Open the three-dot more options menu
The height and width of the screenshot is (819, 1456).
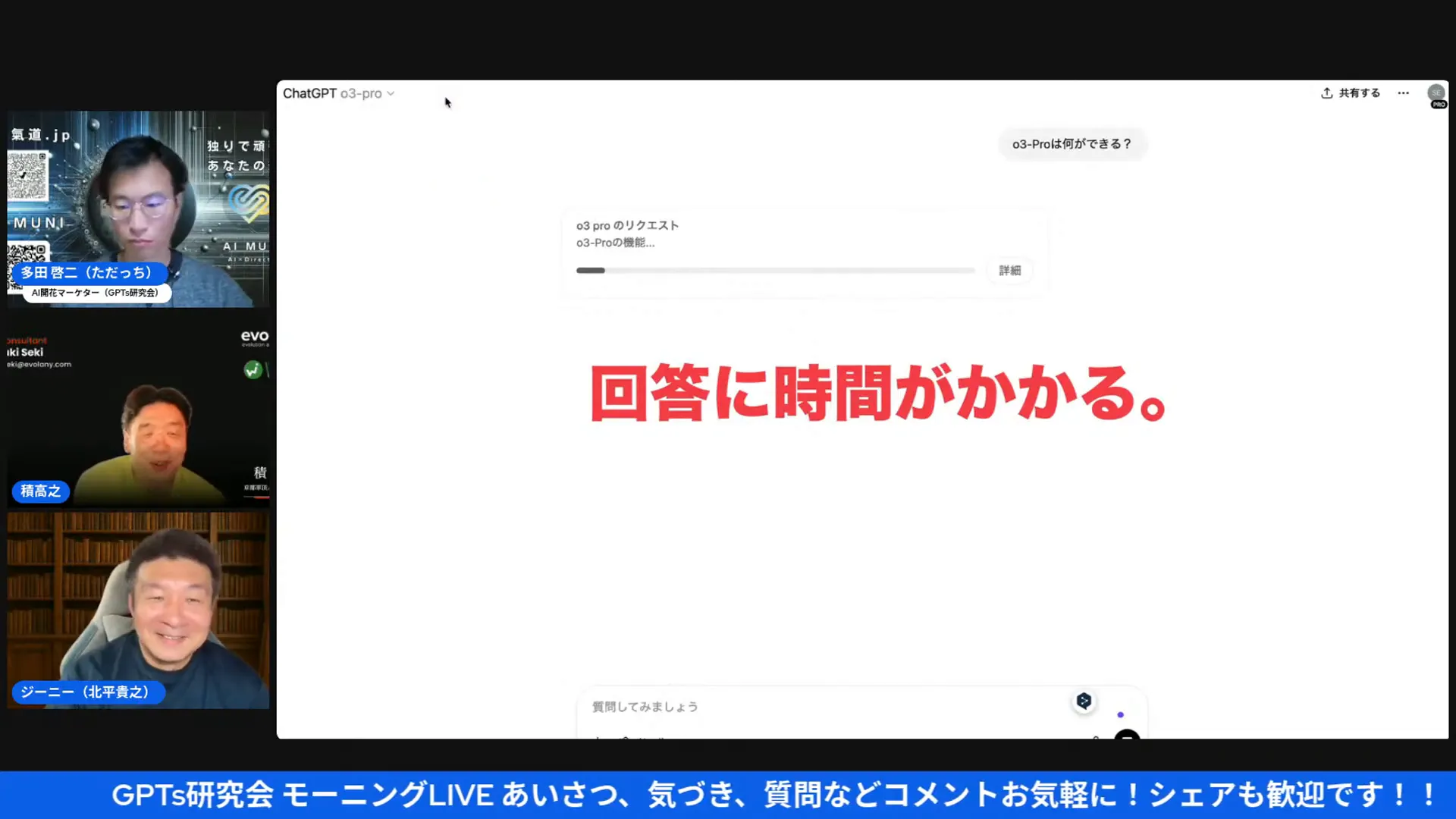pyautogui.click(x=1403, y=93)
